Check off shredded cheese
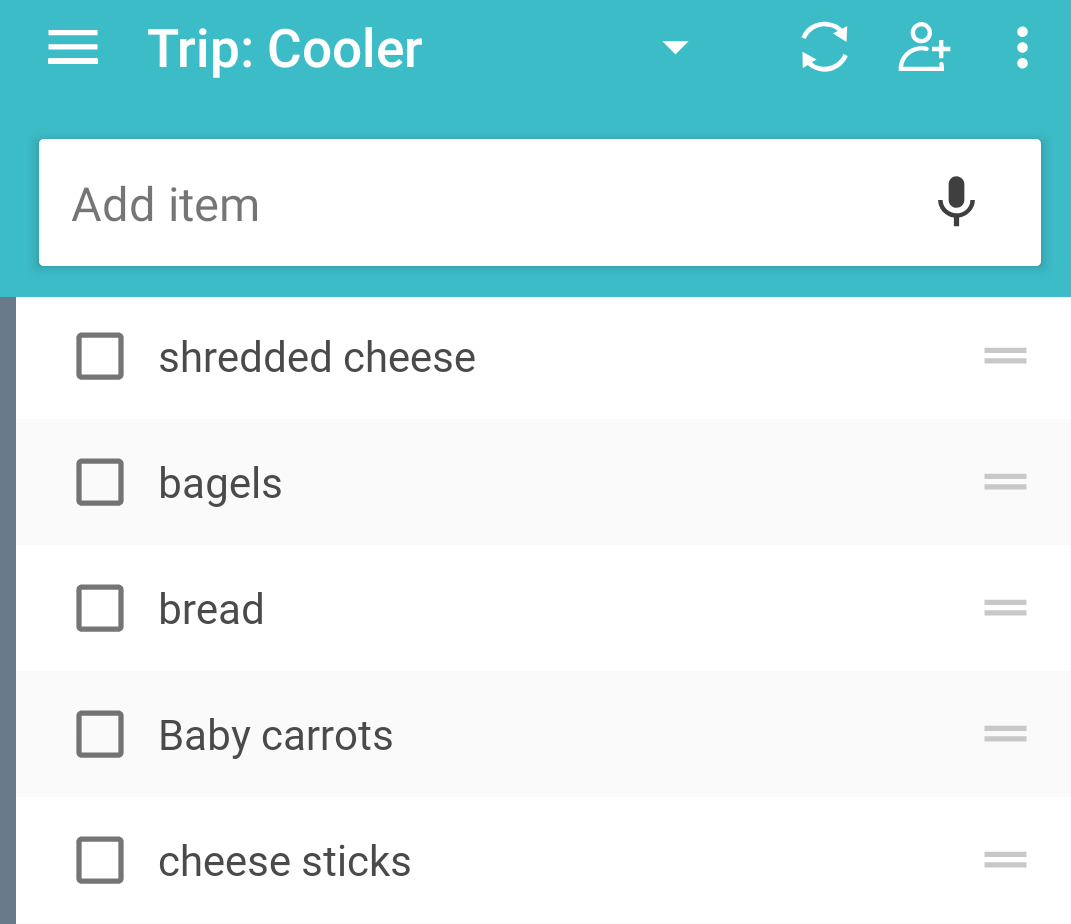This screenshot has width=1071, height=924. 100,356
